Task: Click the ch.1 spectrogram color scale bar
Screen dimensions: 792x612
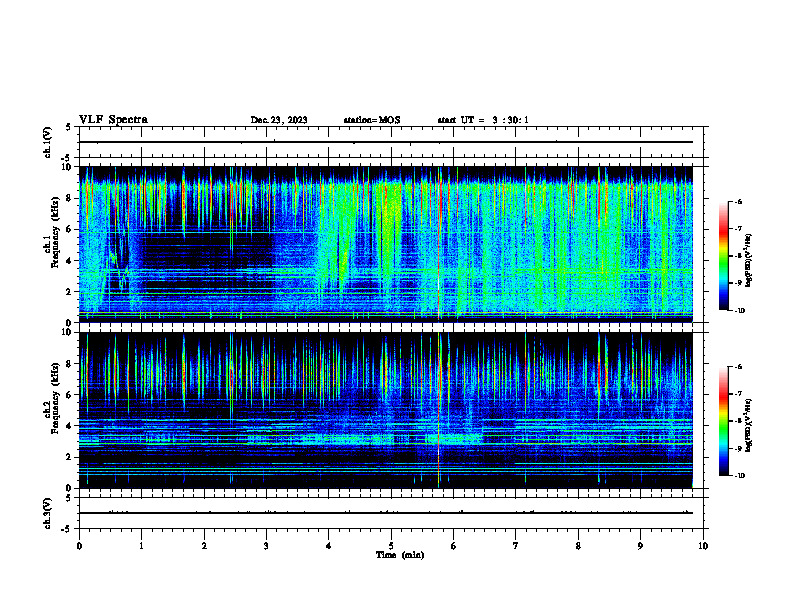Action: click(x=723, y=256)
